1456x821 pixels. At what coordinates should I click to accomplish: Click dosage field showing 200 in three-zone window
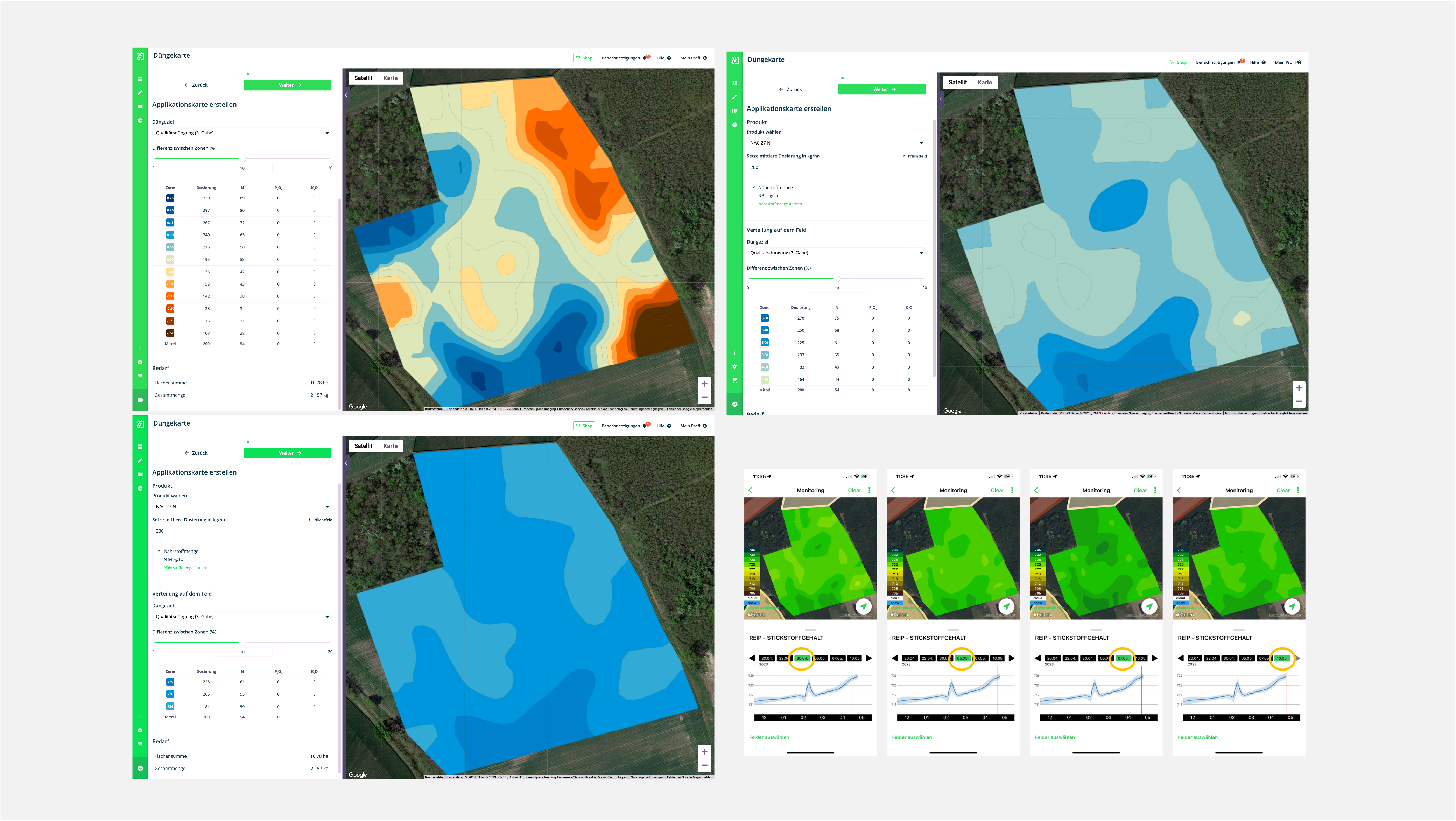[x=242, y=531]
